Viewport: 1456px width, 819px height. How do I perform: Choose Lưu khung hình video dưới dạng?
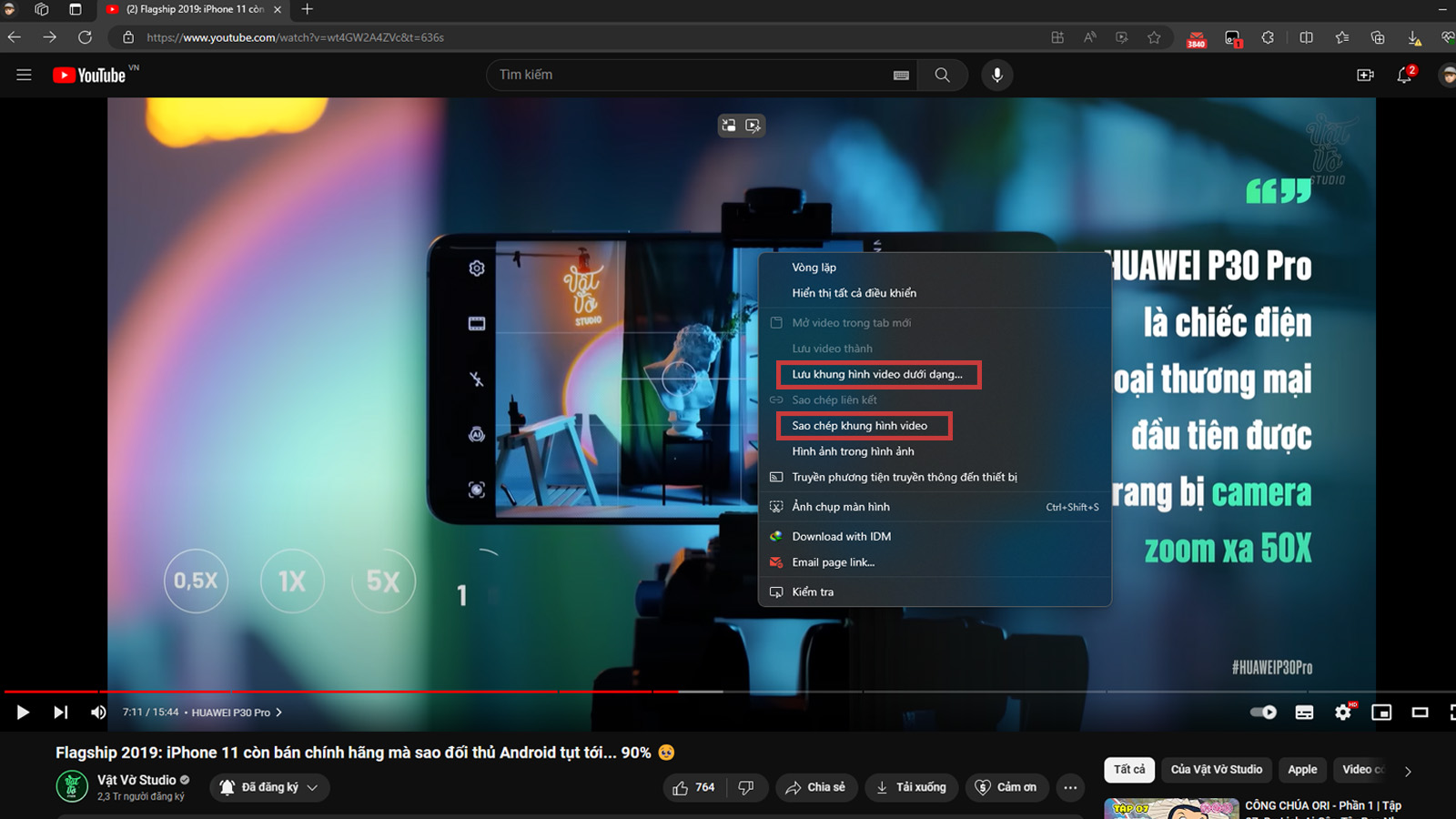click(935, 374)
